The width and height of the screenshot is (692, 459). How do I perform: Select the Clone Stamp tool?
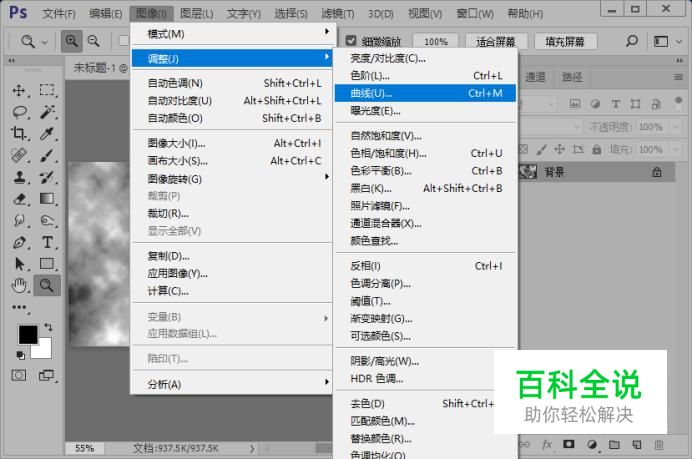(19, 177)
